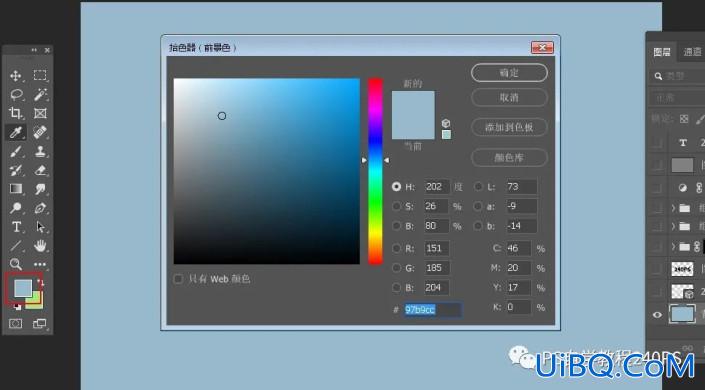Select the Path Selection arrow tool
Viewport: 705px width, 390px height.
pos(40,227)
